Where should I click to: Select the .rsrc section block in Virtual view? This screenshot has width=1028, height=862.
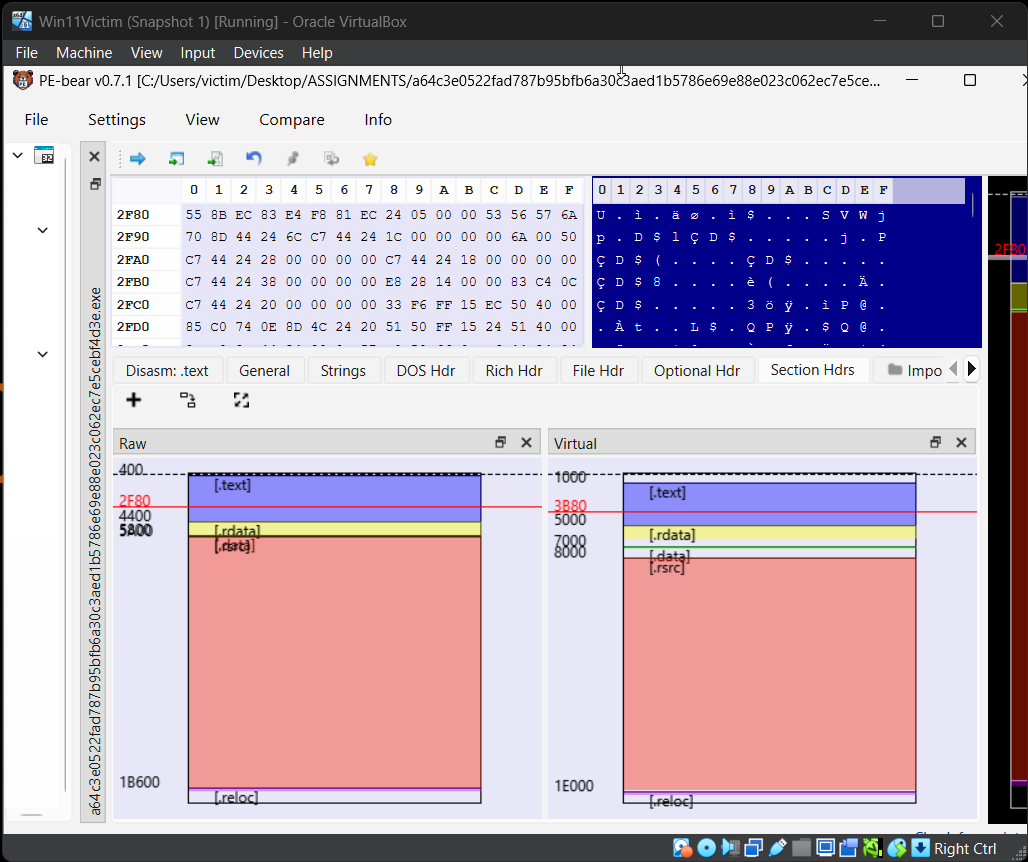click(769, 670)
